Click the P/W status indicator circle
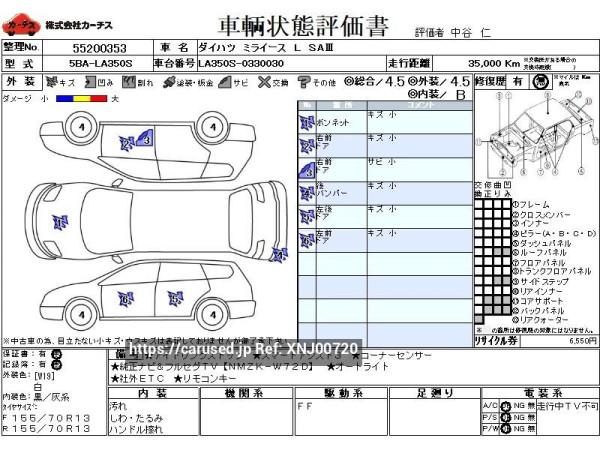The width and height of the screenshot is (600, 450). click(506, 429)
